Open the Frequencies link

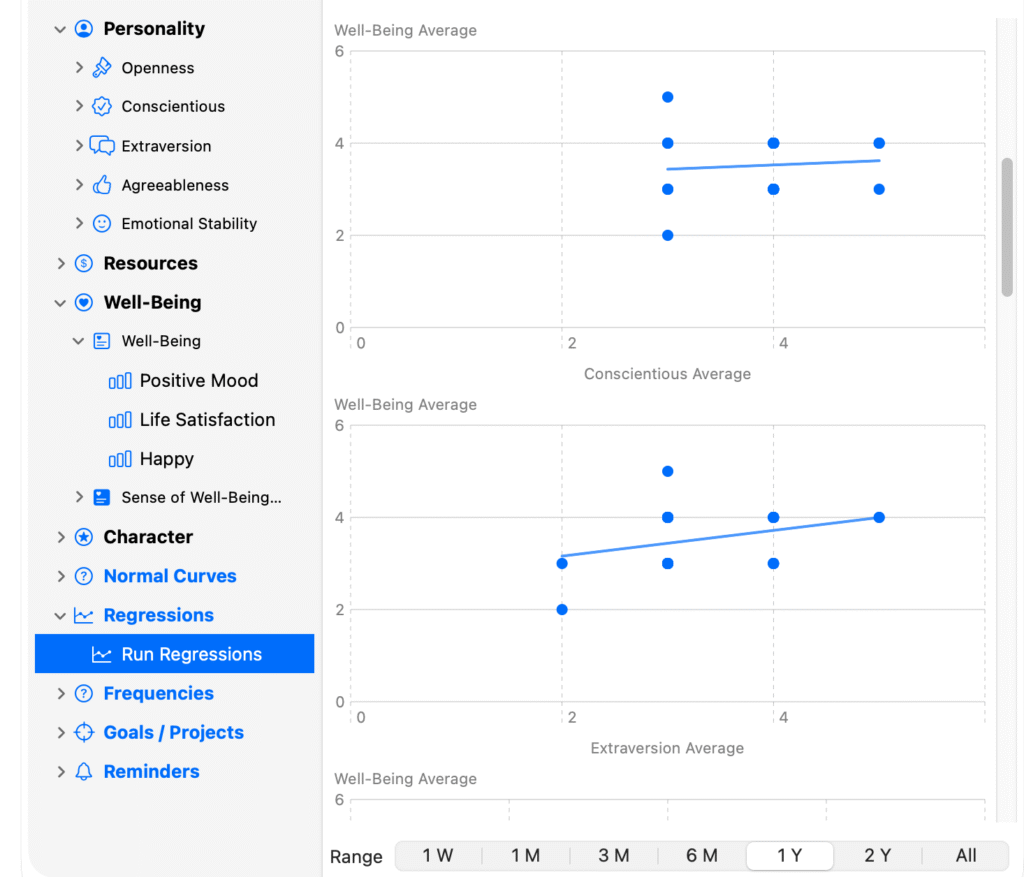pos(158,694)
